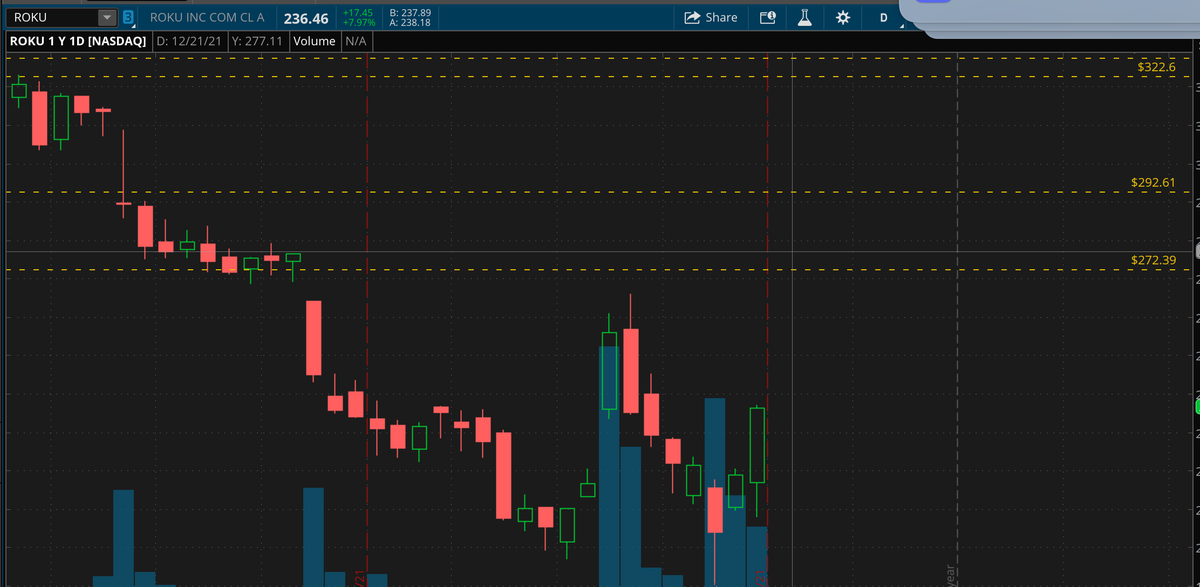Click the blue symbol link icon
The height and width of the screenshot is (587, 1200).
coord(128,18)
